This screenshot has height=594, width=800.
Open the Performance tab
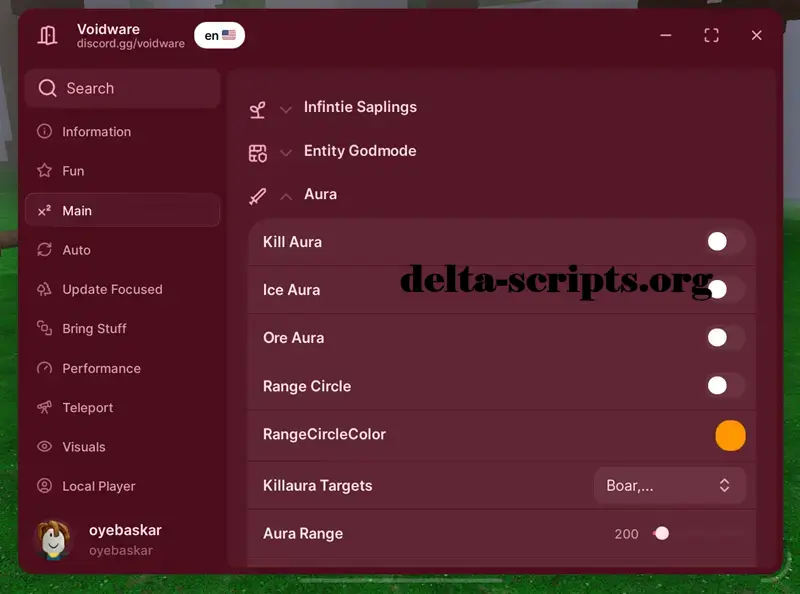[122, 368]
